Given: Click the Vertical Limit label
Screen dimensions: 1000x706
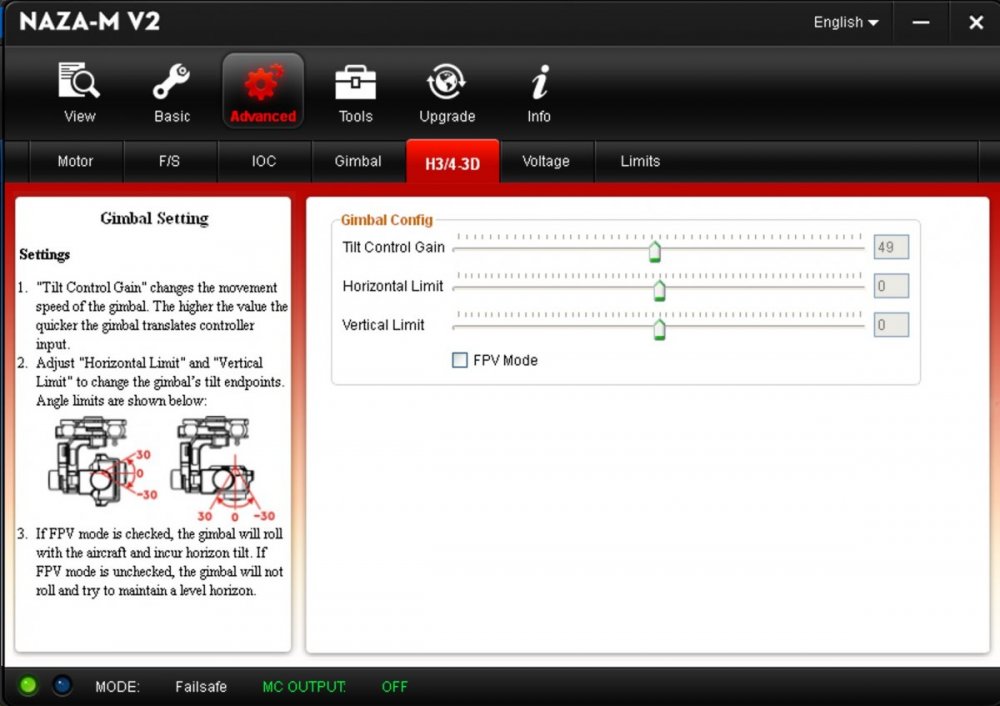Looking at the screenshot, I should coord(383,325).
